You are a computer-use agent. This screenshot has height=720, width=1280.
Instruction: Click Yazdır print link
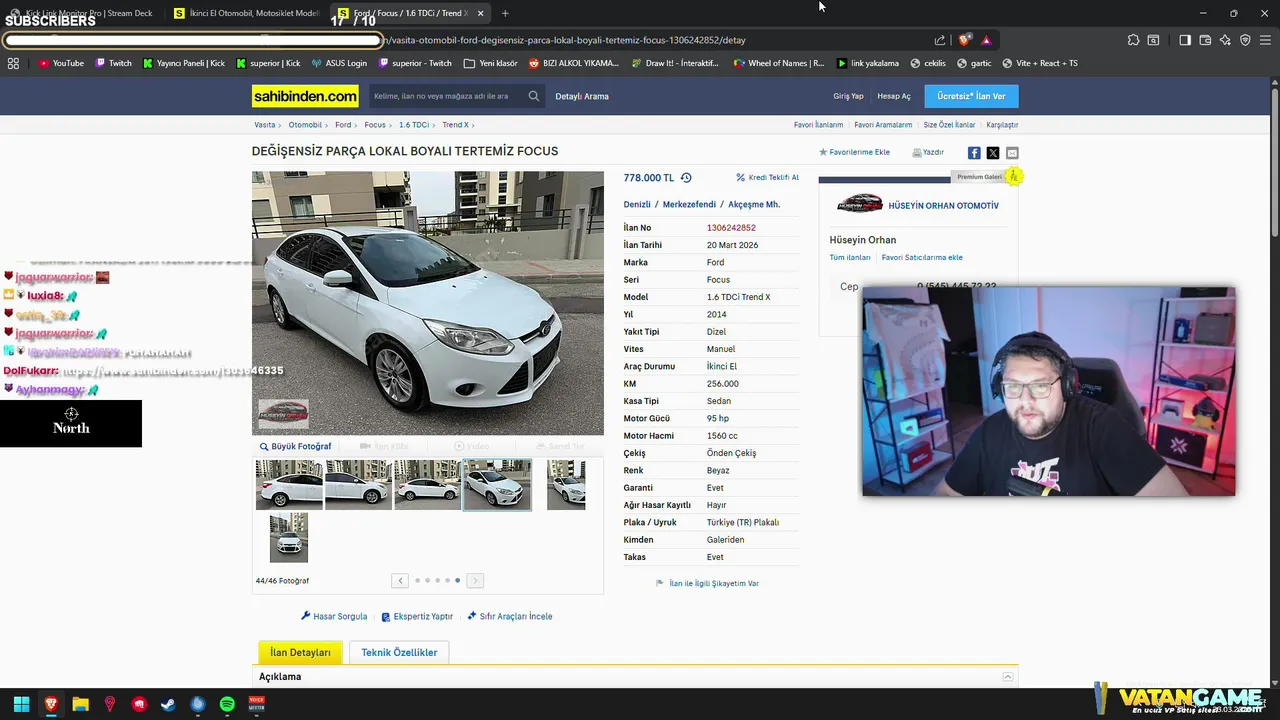928,152
